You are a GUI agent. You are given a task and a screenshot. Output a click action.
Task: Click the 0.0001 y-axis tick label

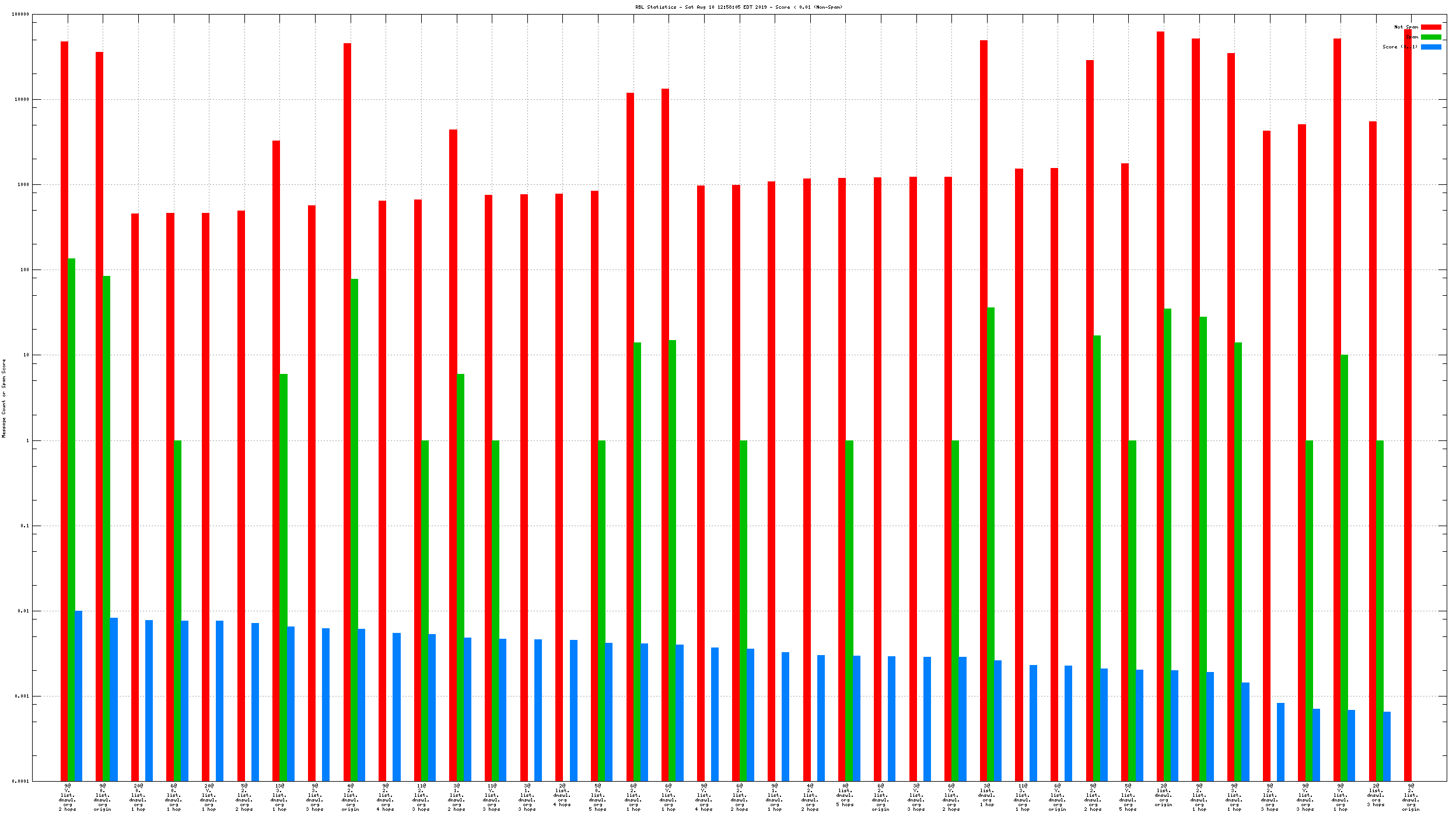point(20,781)
